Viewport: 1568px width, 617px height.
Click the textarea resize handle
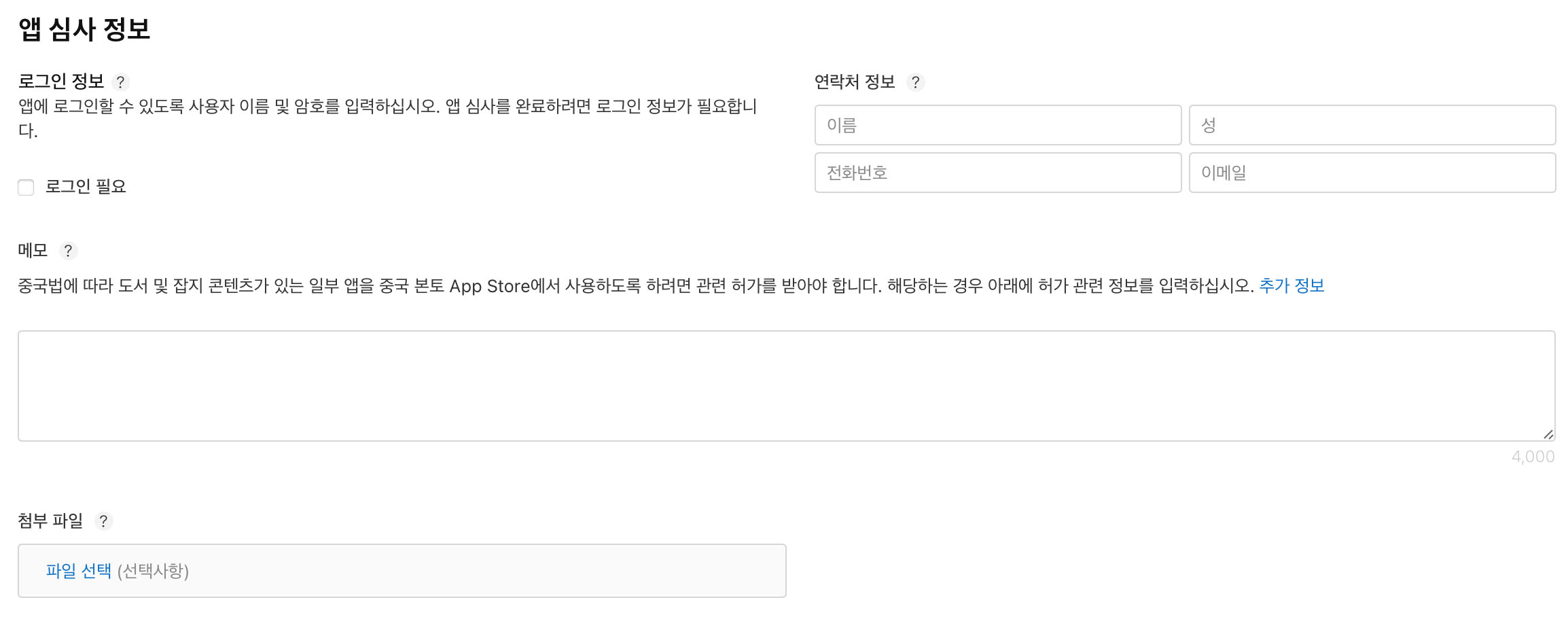(1549, 435)
